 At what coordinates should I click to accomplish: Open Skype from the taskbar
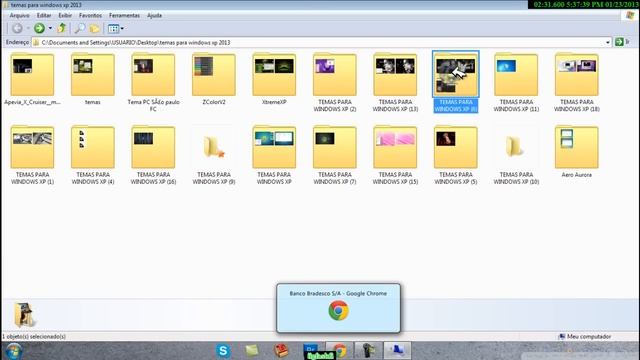[x=223, y=351]
